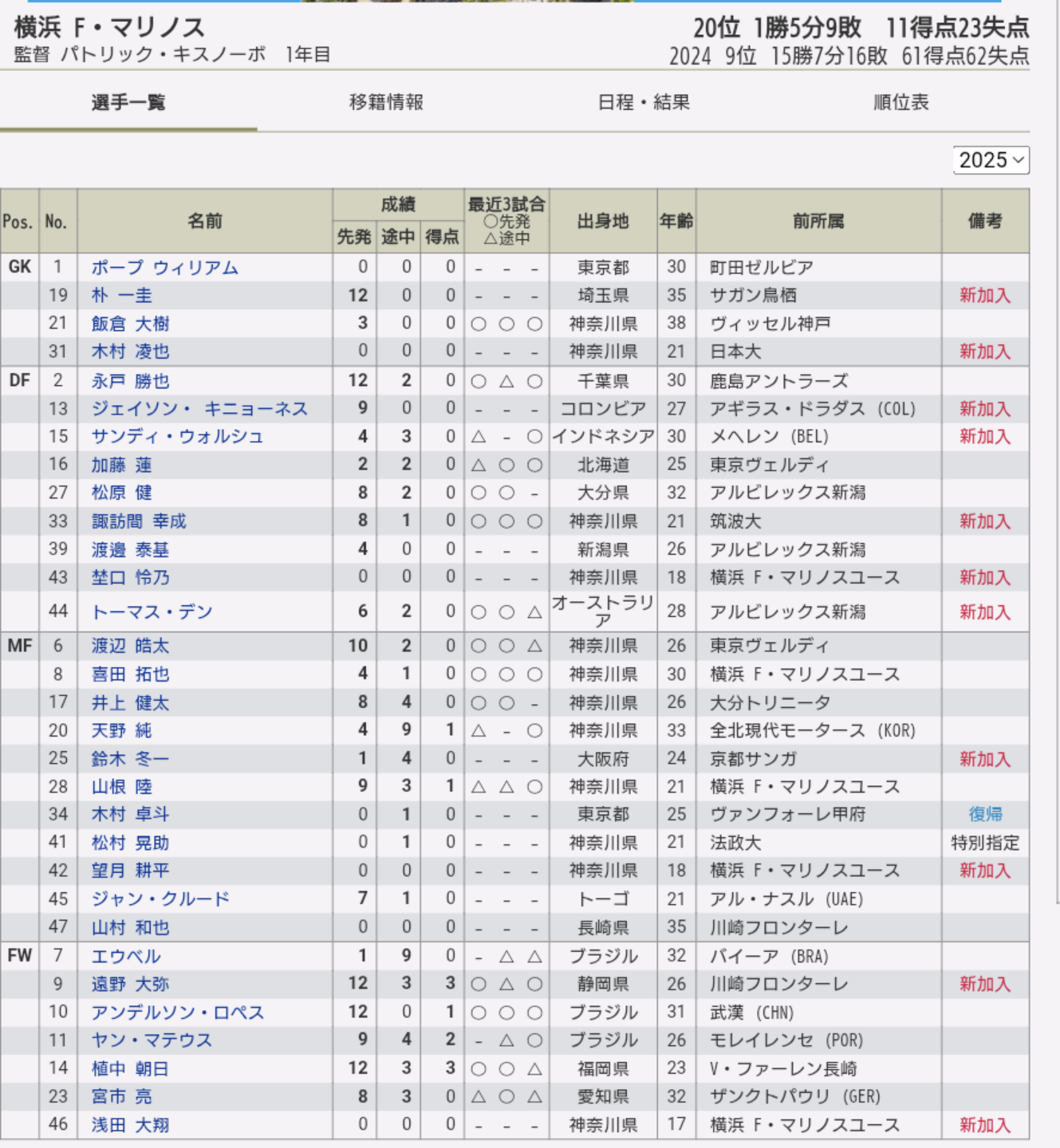1060x1148 pixels.
Task: Open player link 遠野 大弥
Action: (130, 985)
